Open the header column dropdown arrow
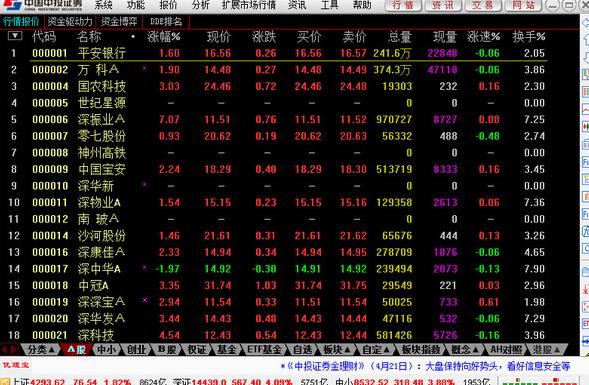 [x=15, y=36]
